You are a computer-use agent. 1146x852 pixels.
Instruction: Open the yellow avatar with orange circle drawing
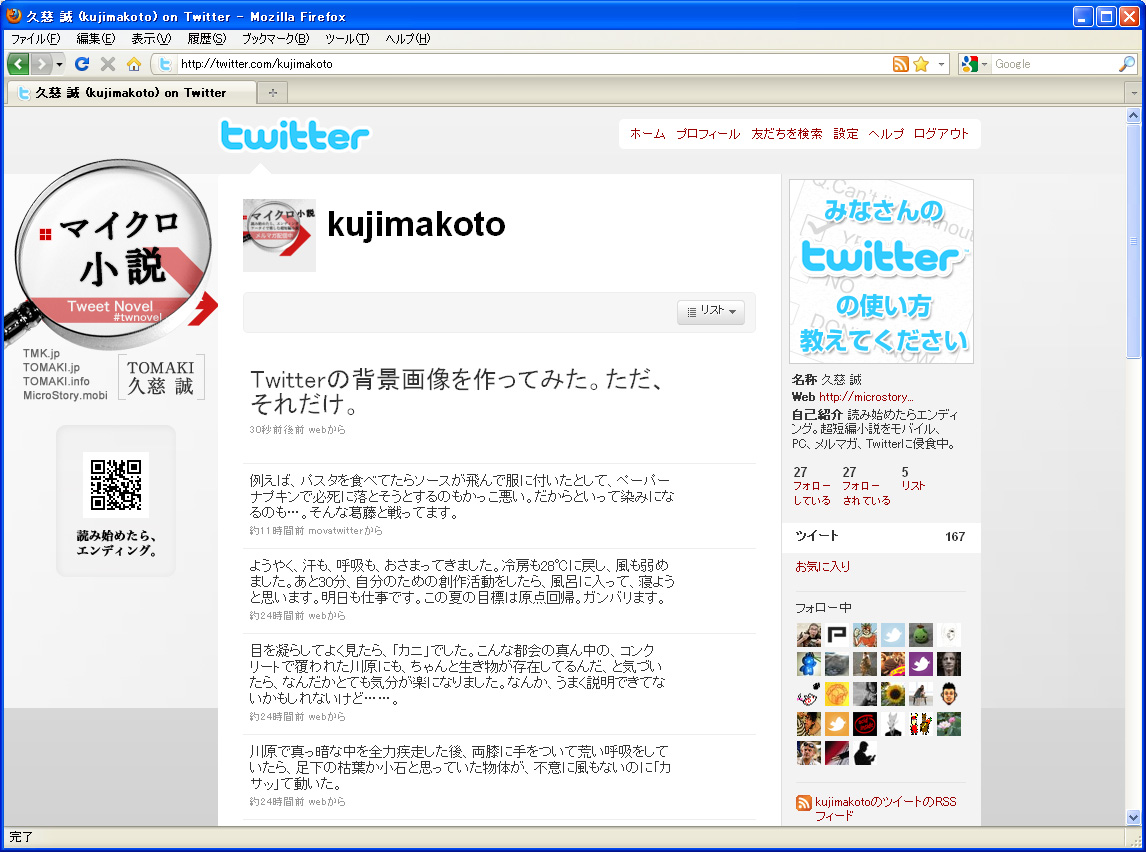tap(837, 694)
